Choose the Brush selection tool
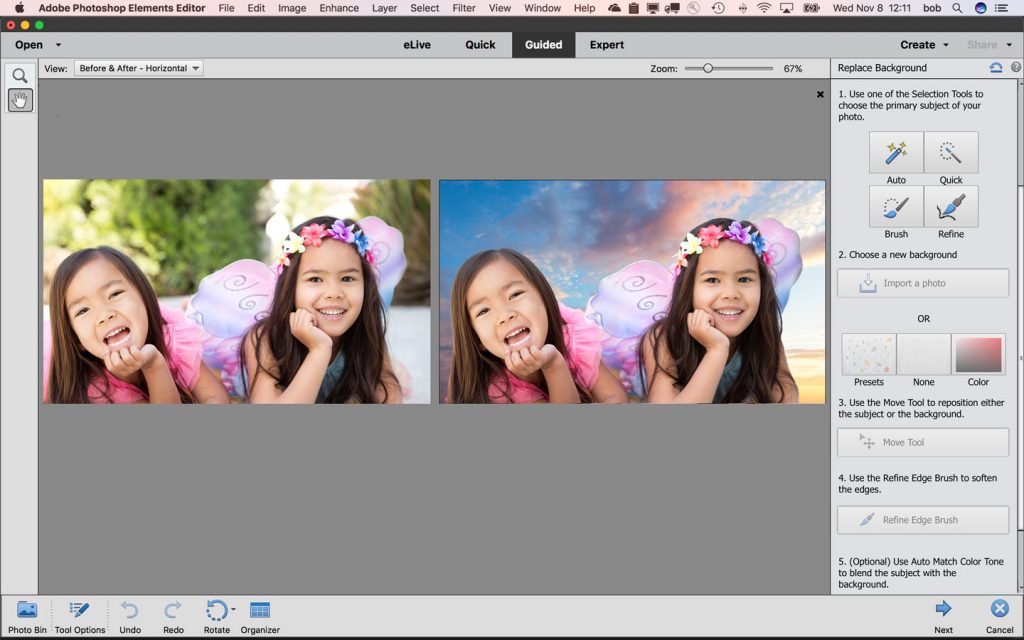The width and height of the screenshot is (1024, 640). (895, 207)
